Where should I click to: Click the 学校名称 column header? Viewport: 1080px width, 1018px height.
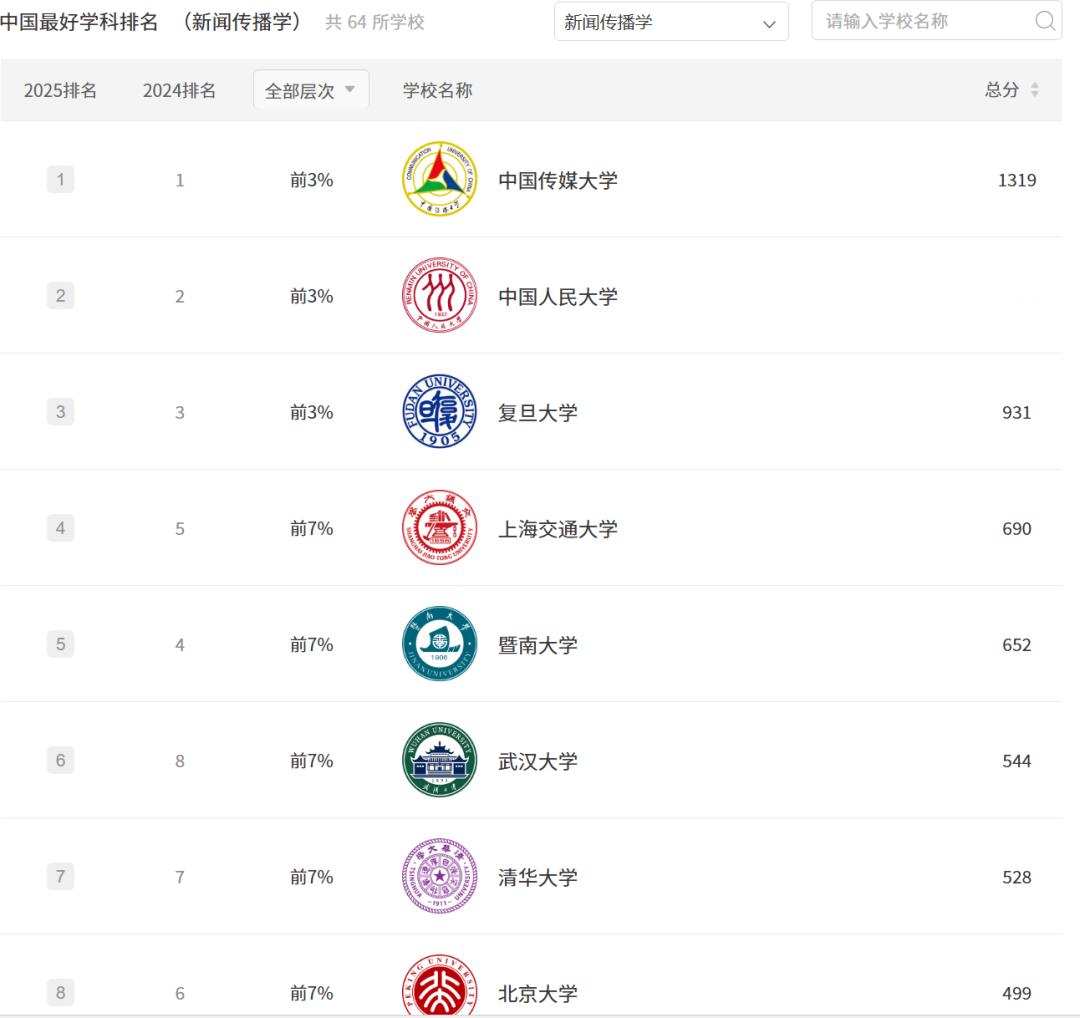(437, 90)
